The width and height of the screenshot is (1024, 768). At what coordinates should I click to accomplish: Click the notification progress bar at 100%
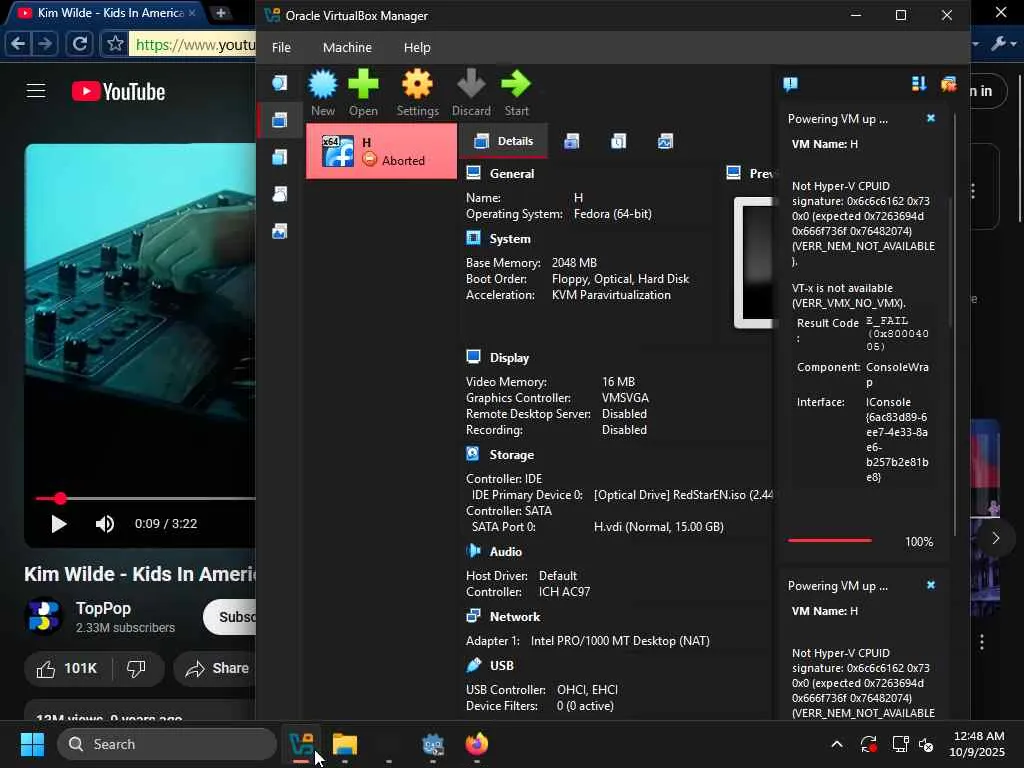tap(829, 541)
